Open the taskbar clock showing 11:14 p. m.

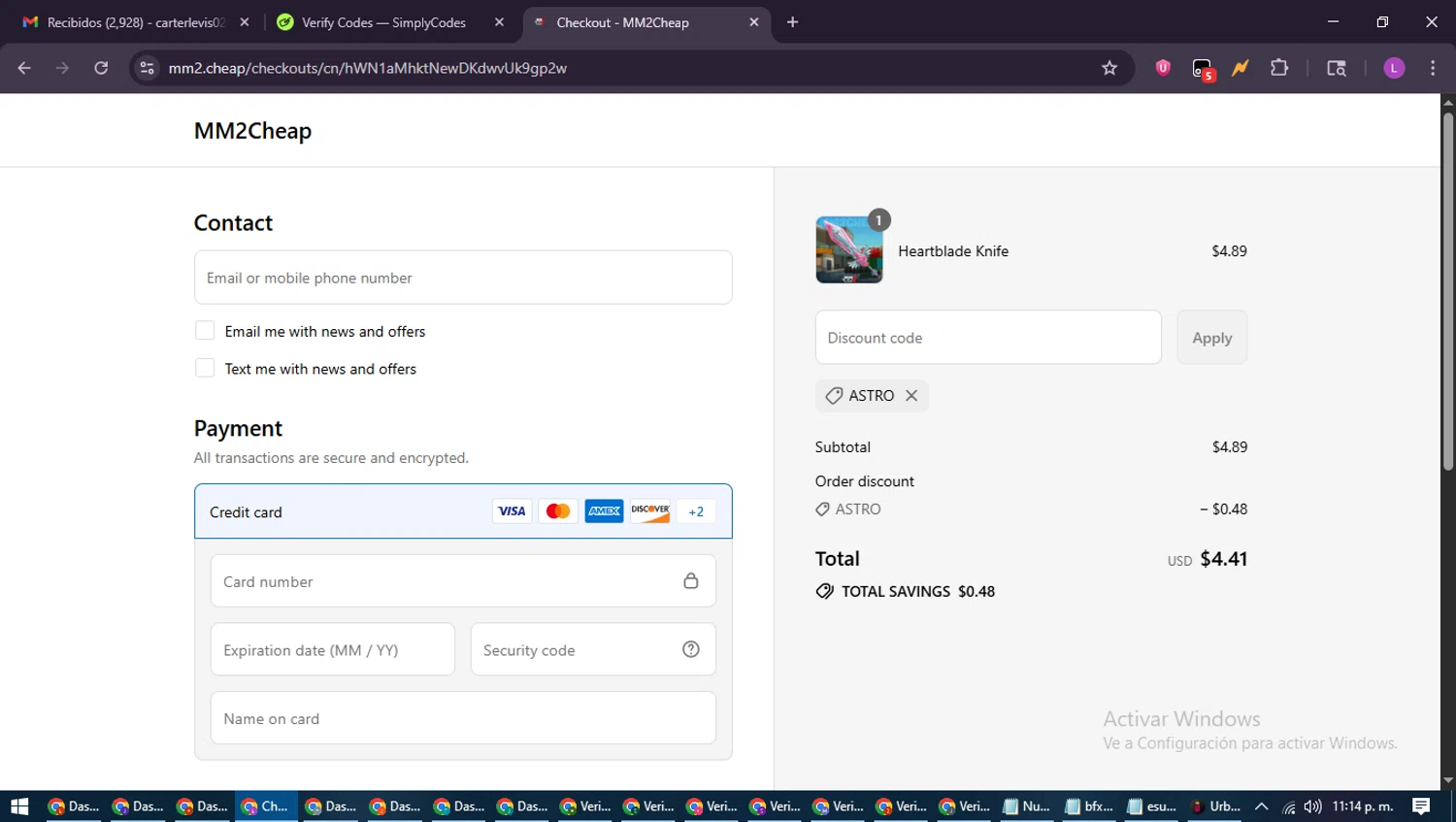(1362, 806)
